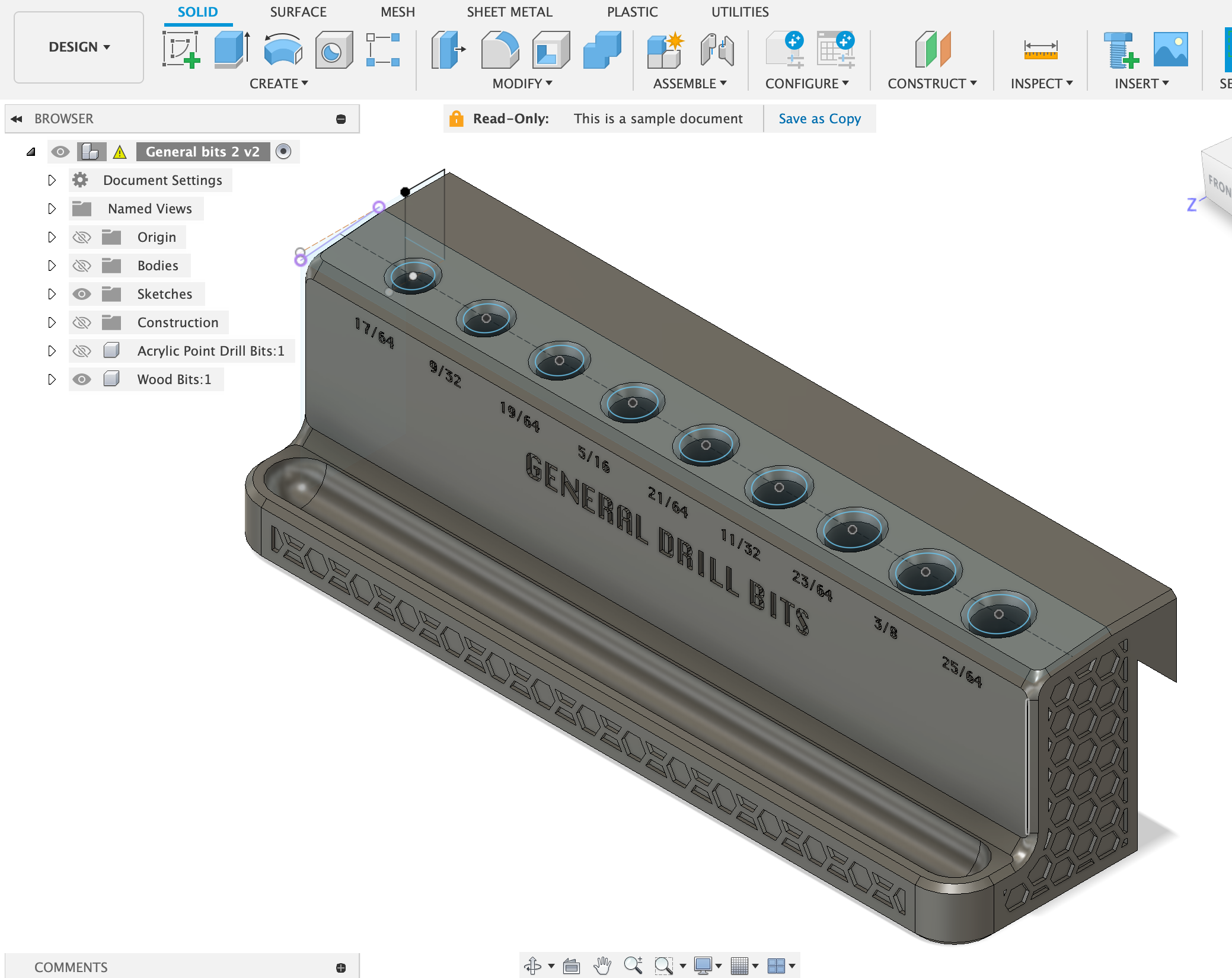Switch to the SURFACE tab
Screen dimensions: 1232x978
(298, 12)
